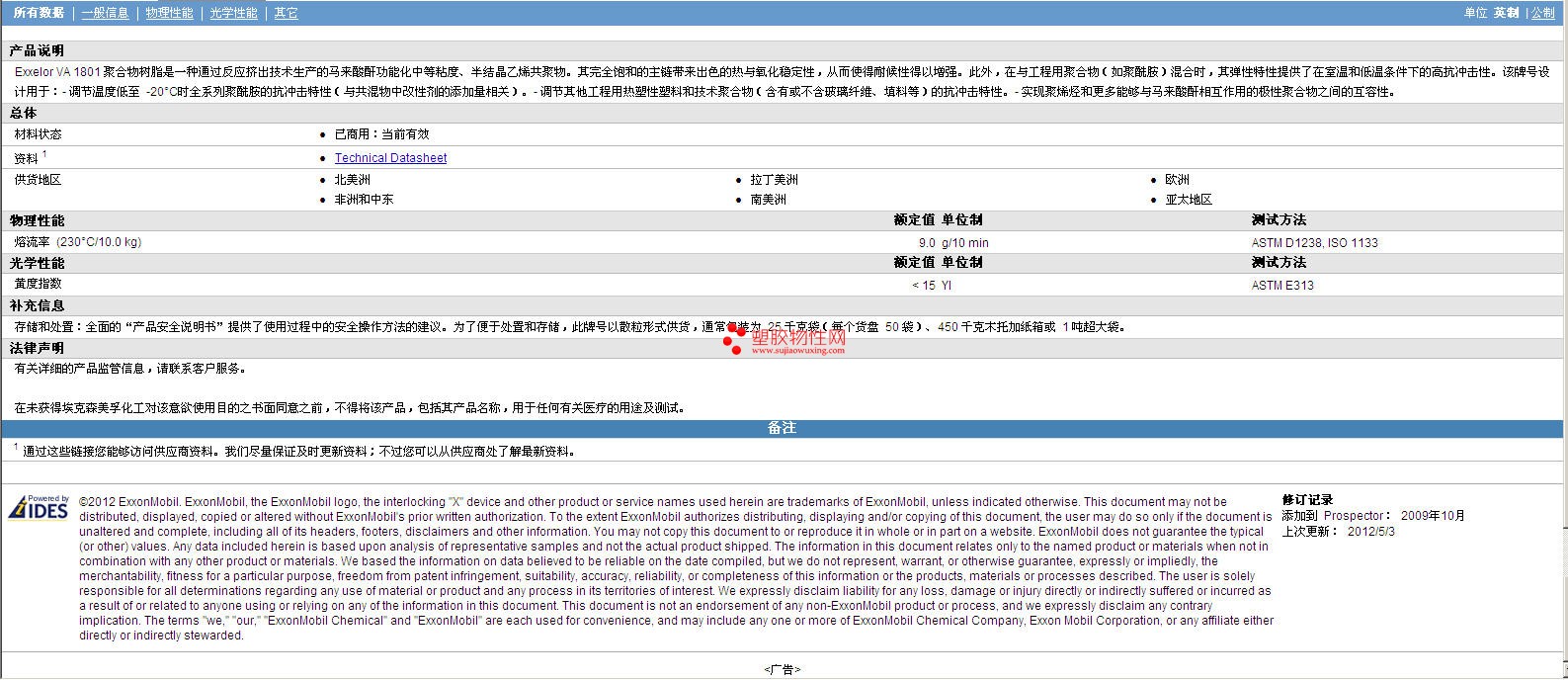Screen dimensions: 1568x680
Task: Click the IDES logo
Action: (x=39, y=507)
